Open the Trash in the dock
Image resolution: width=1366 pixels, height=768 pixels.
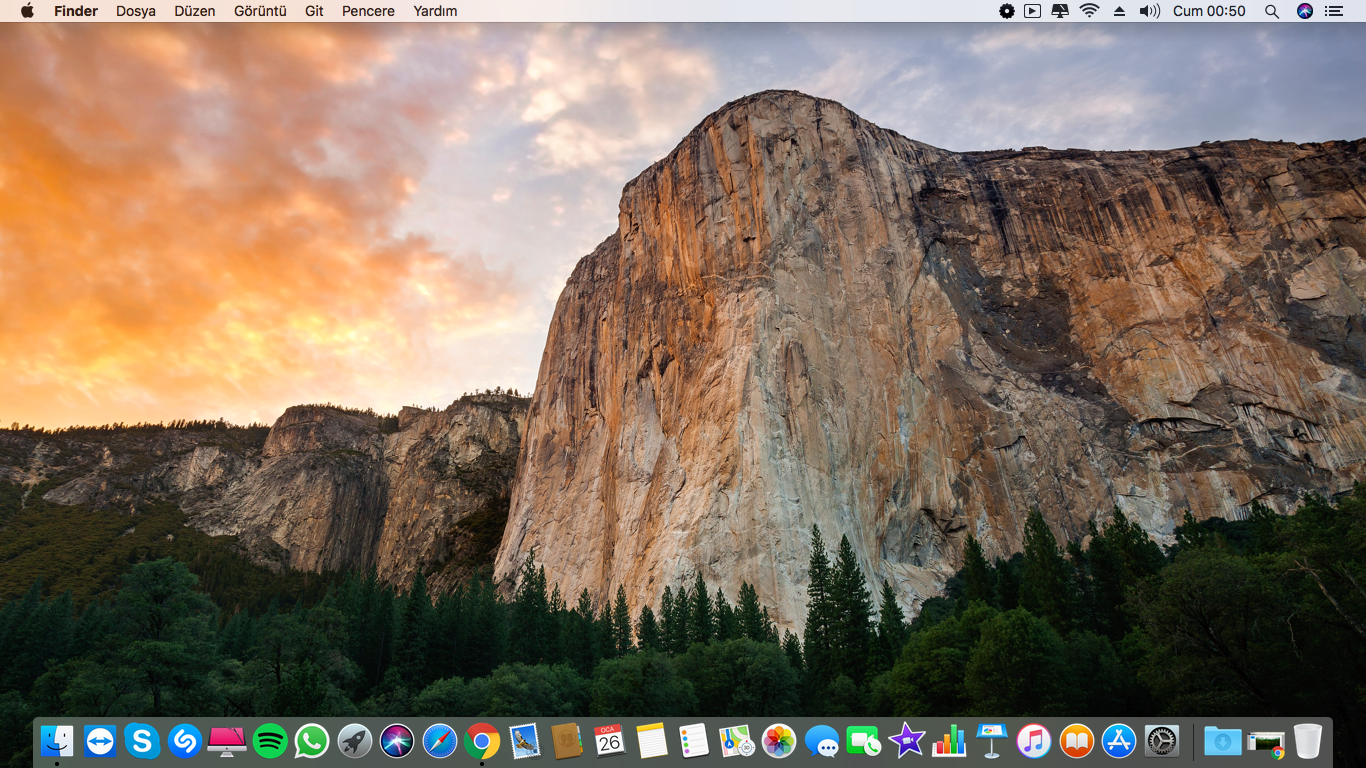tap(1308, 741)
